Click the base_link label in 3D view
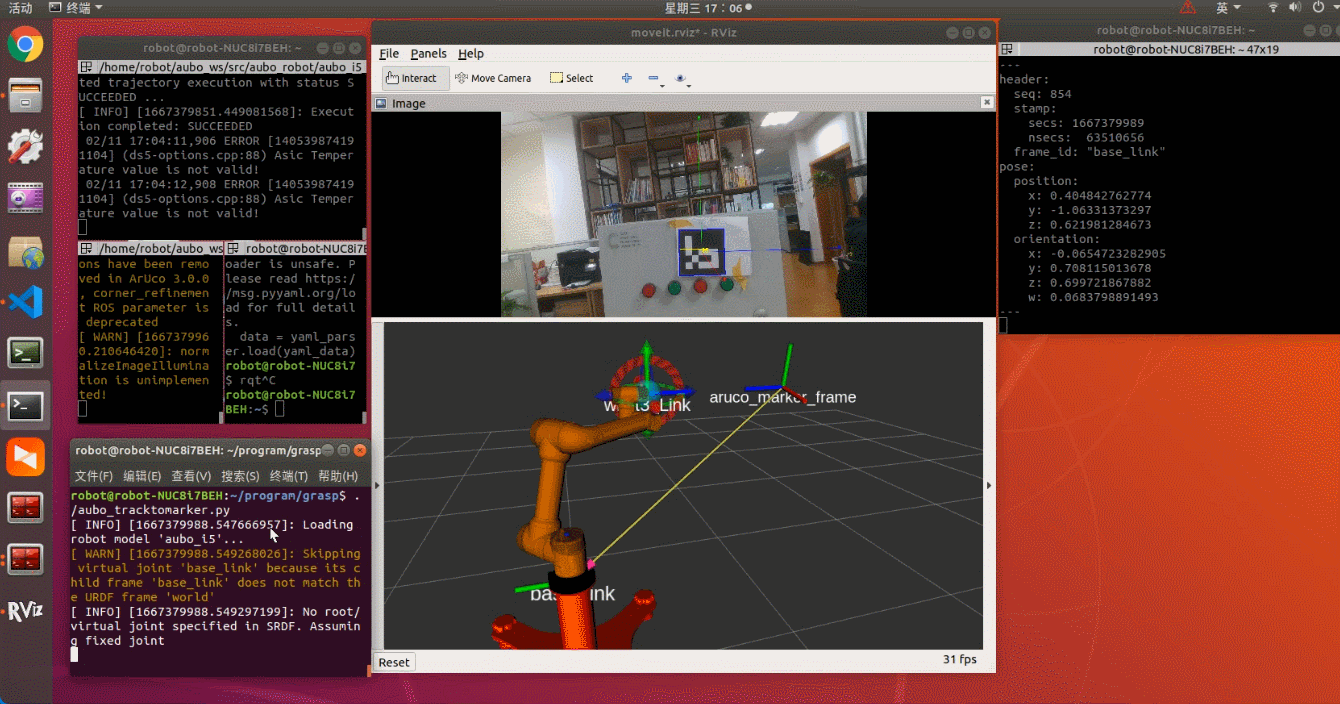Screen dimensions: 1340x704 [572, 594]
